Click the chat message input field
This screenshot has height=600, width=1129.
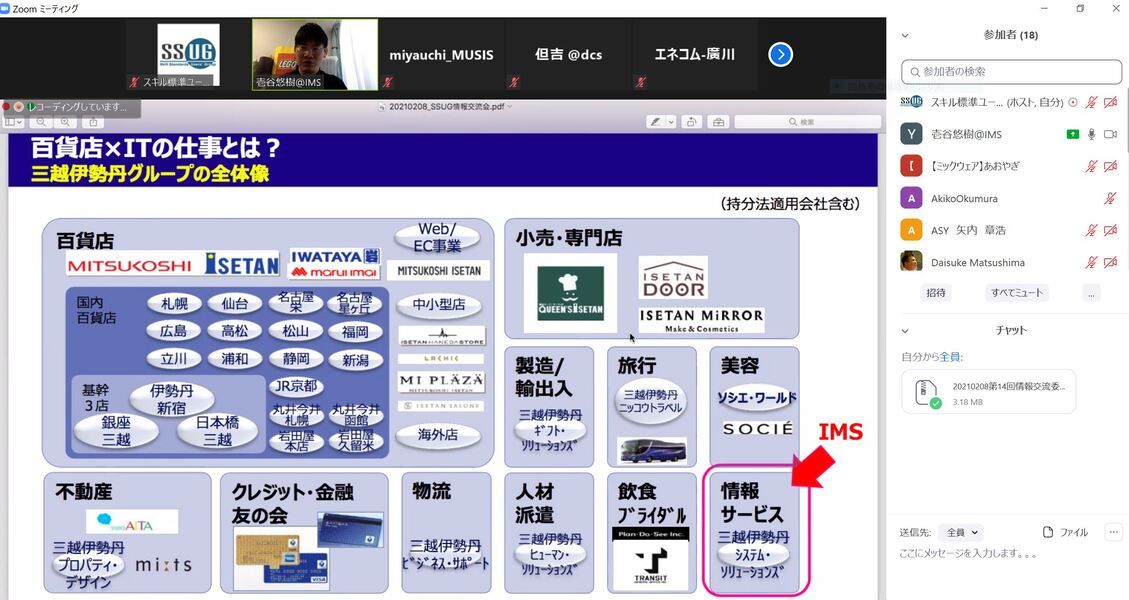(1008, 554)
